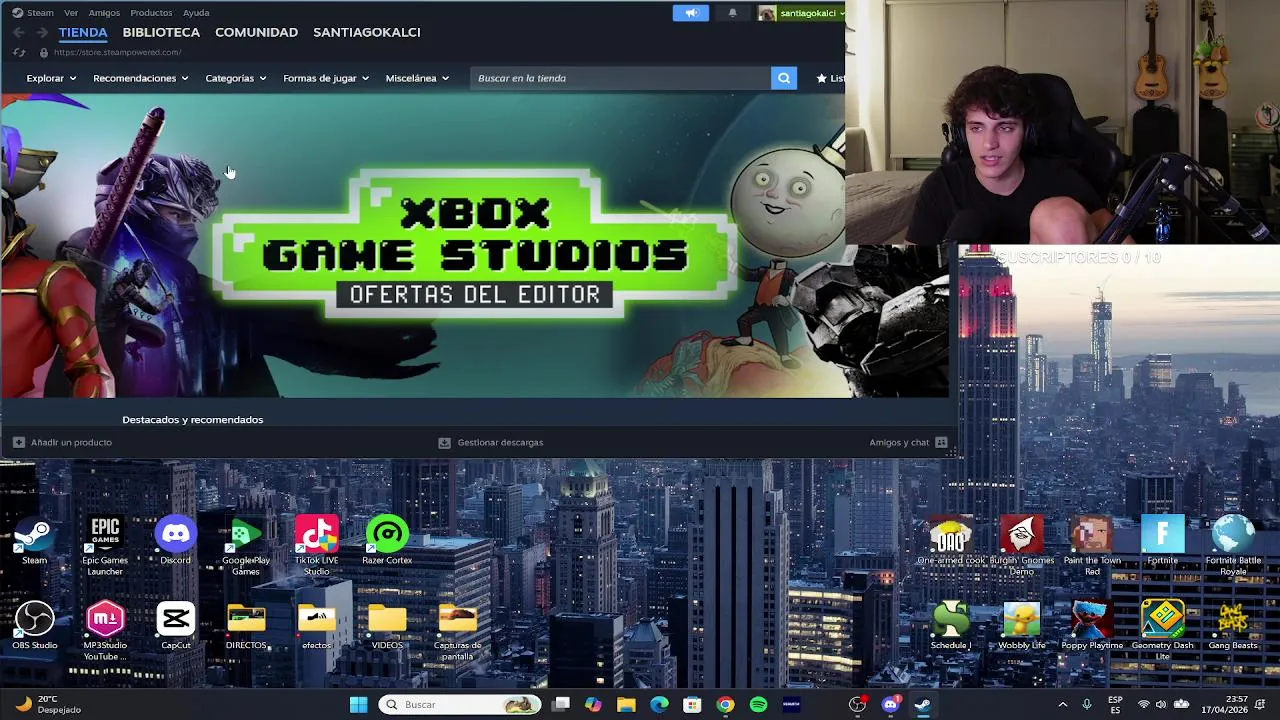This screenshot has height=720, width=1280.
Task: Open the Ayuda menu
Action: [196, 13]
